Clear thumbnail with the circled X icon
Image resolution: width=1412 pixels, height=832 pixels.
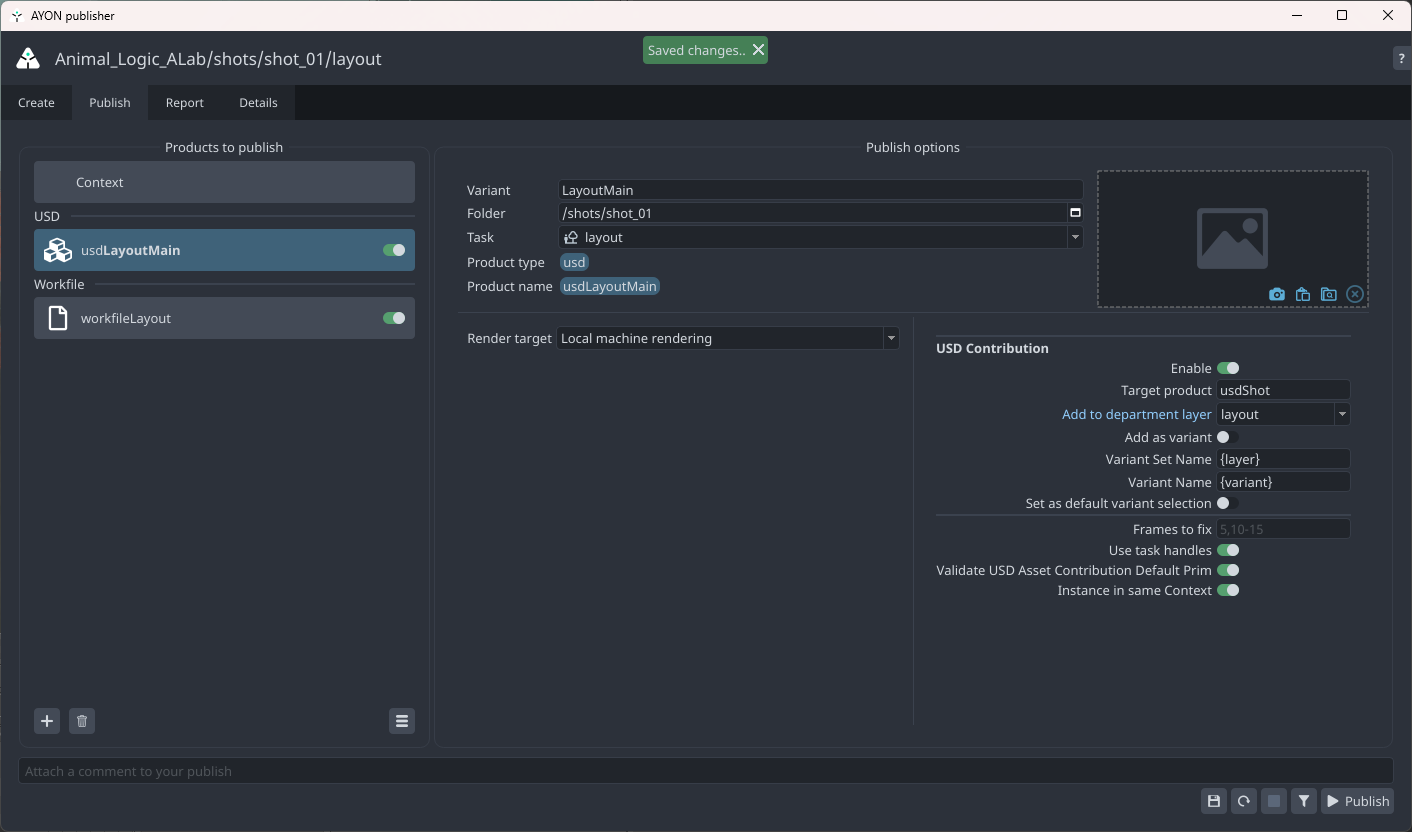point(1354,294)
